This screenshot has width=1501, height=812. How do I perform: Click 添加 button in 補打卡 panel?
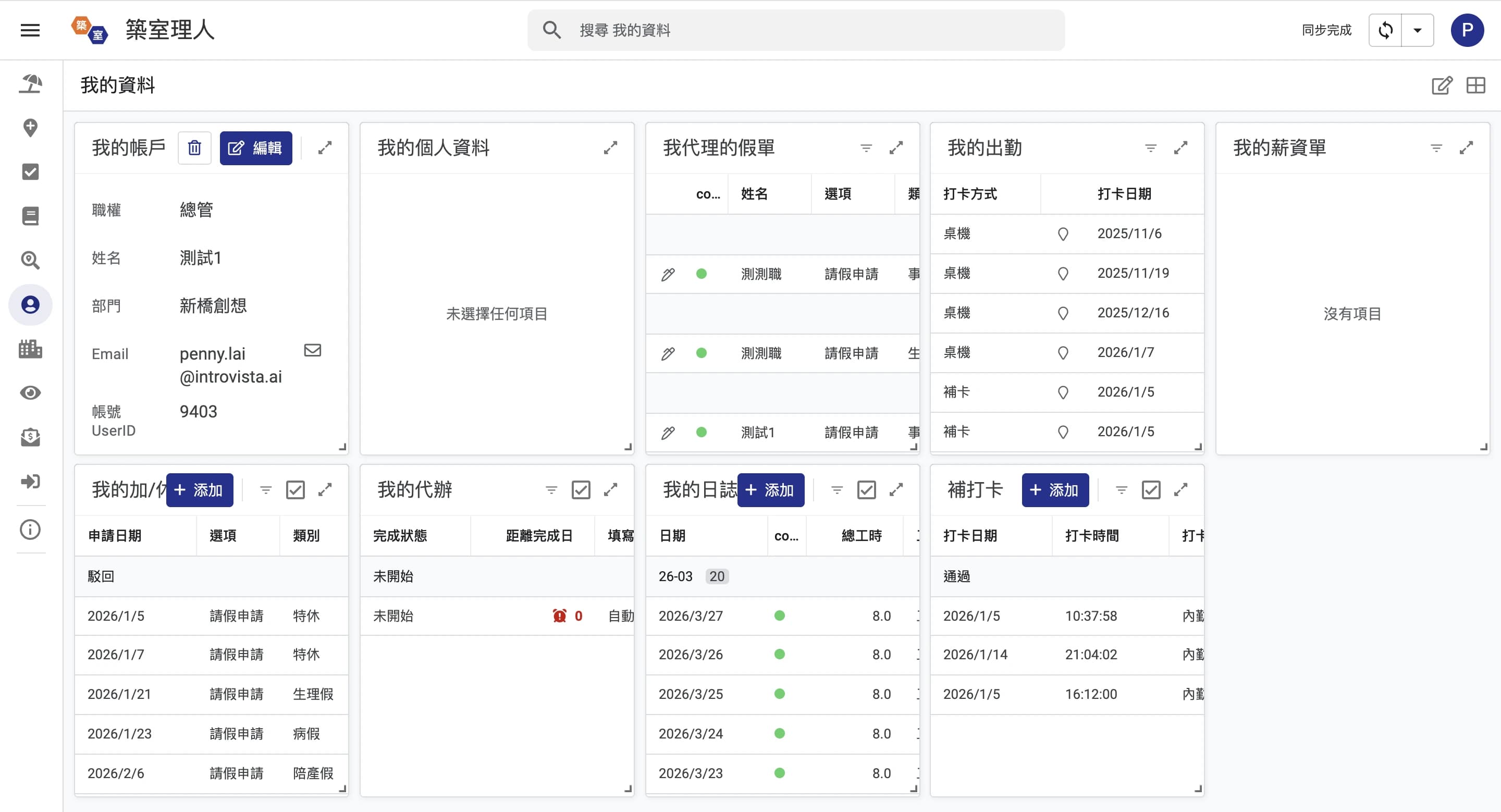1054,490
